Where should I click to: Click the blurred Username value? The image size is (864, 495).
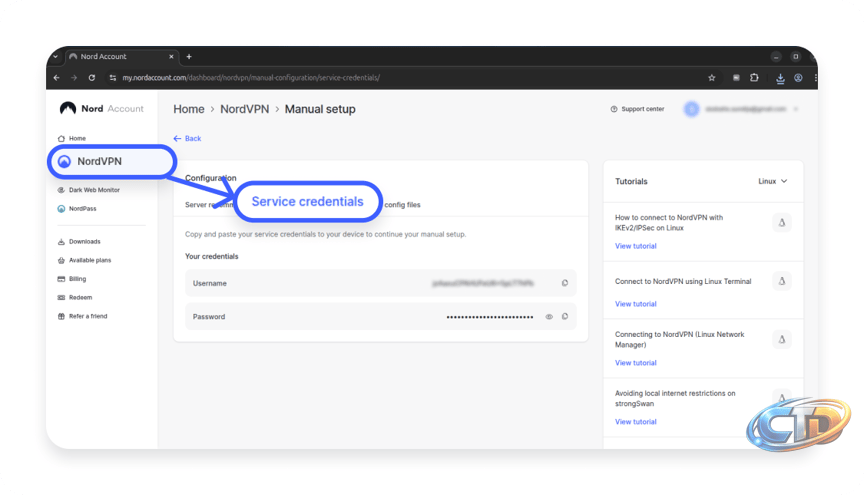click(483, 283)
